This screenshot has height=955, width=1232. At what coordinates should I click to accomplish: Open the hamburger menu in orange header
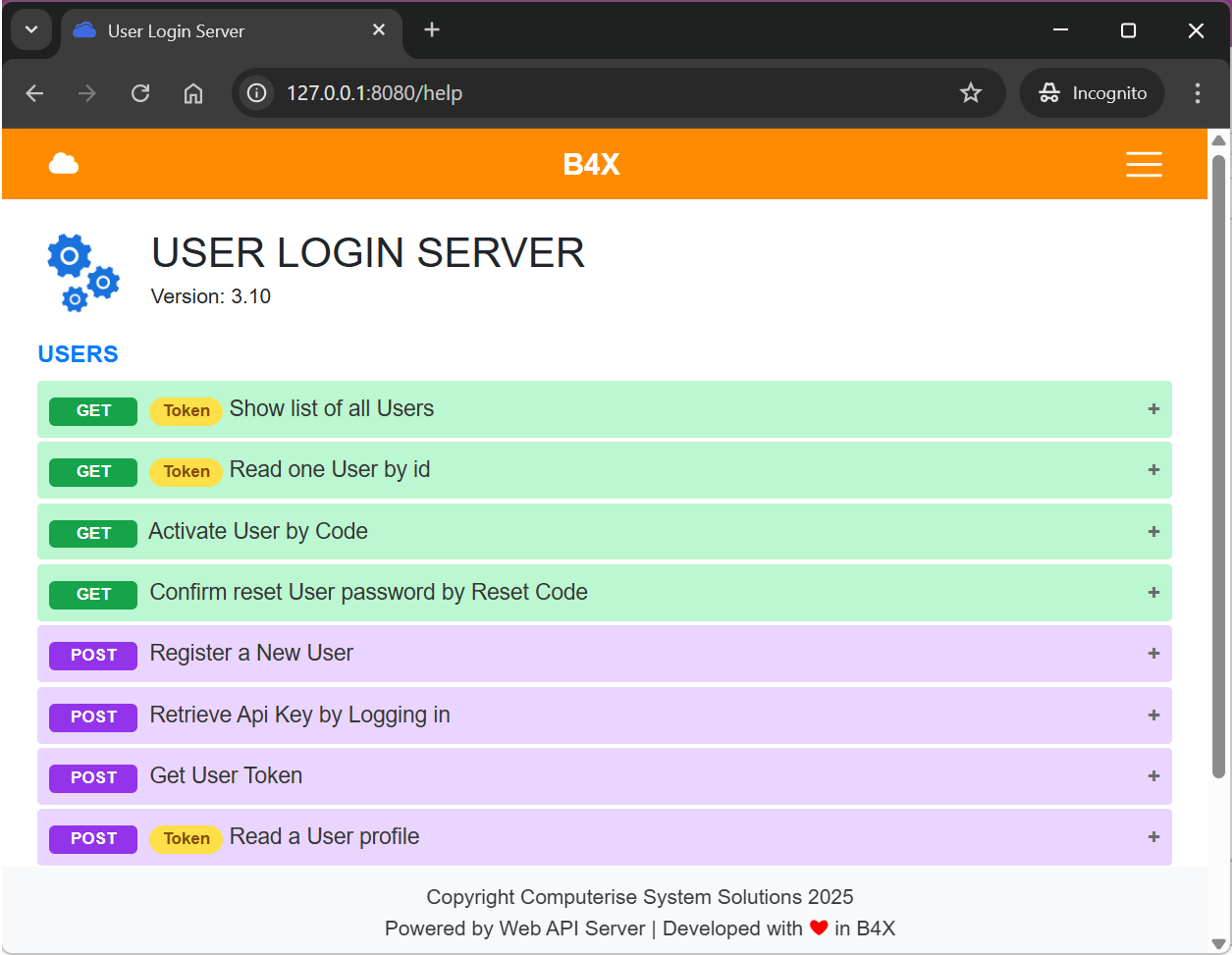1144,164
